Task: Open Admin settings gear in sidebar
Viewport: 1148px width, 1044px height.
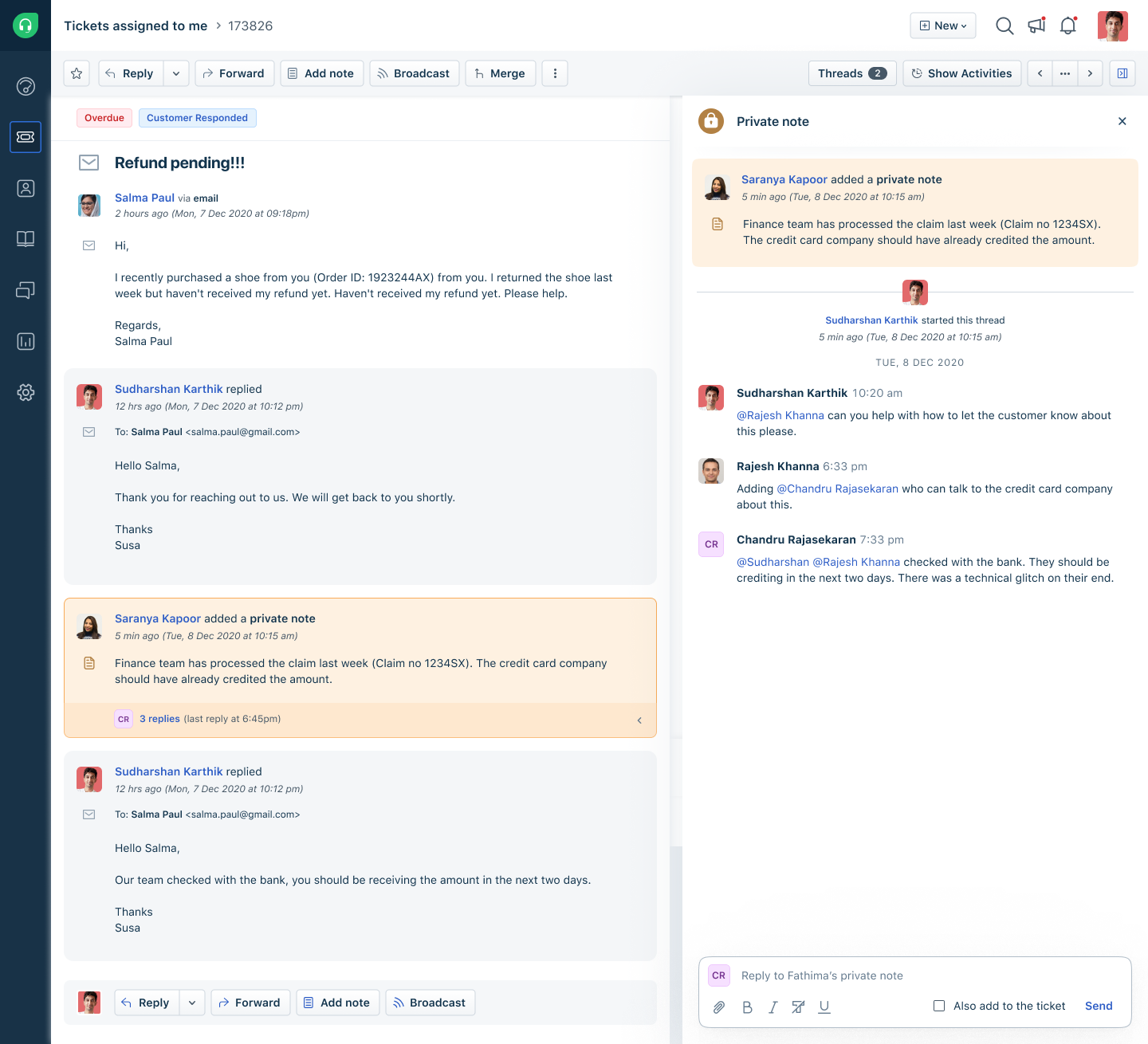Action: pyautogui.click(x=26, y=392)
